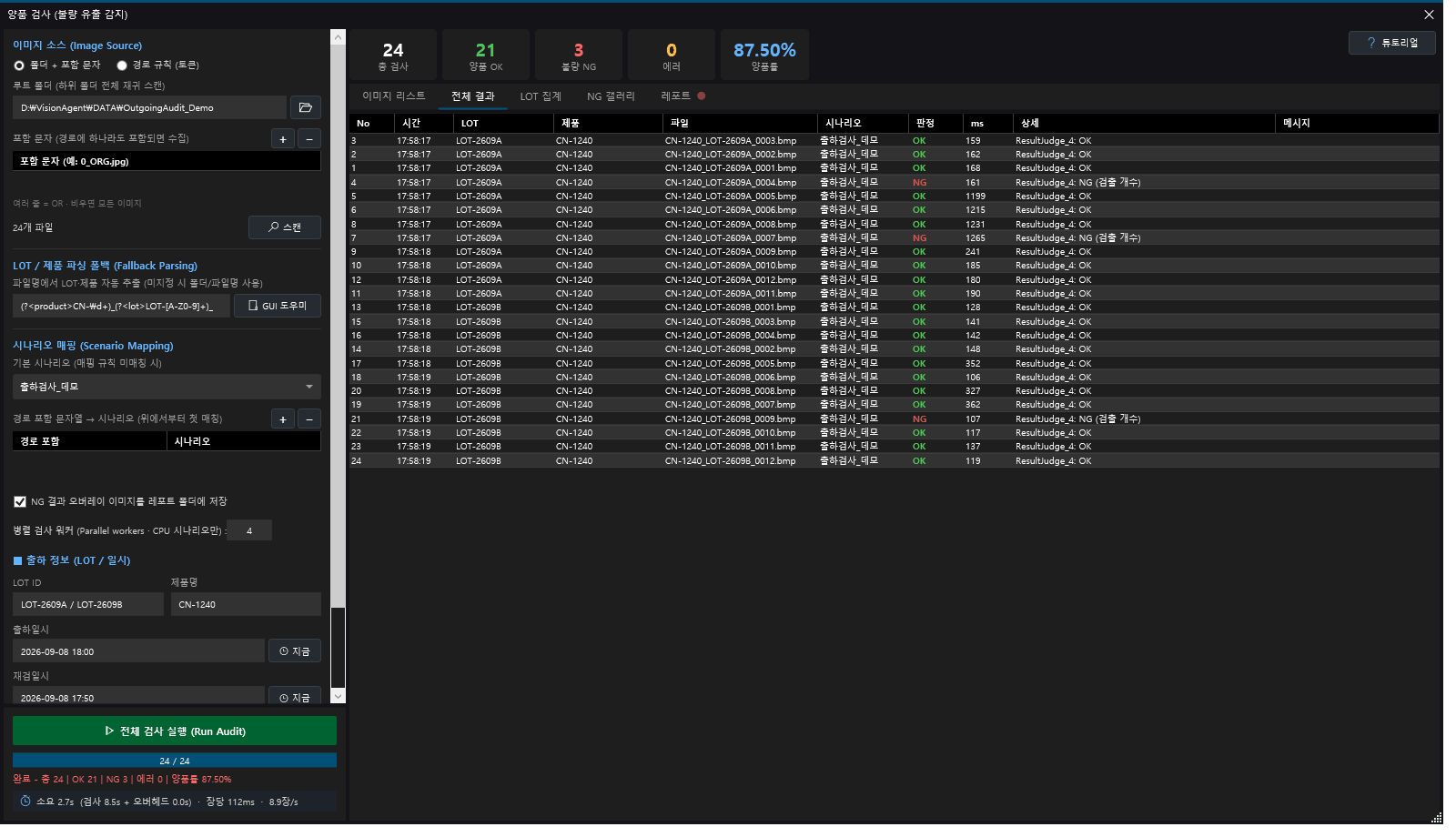The height and width of the screenshot is (837, 1456).
Task: Click the 불량 NG count card
Action: click(579, 55)
